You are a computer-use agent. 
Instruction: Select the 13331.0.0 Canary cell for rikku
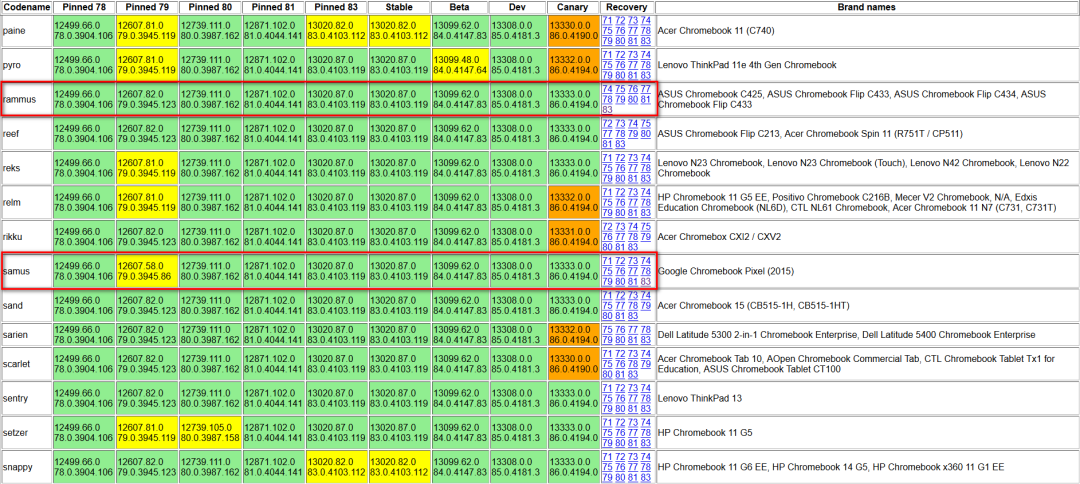point(572,237)
